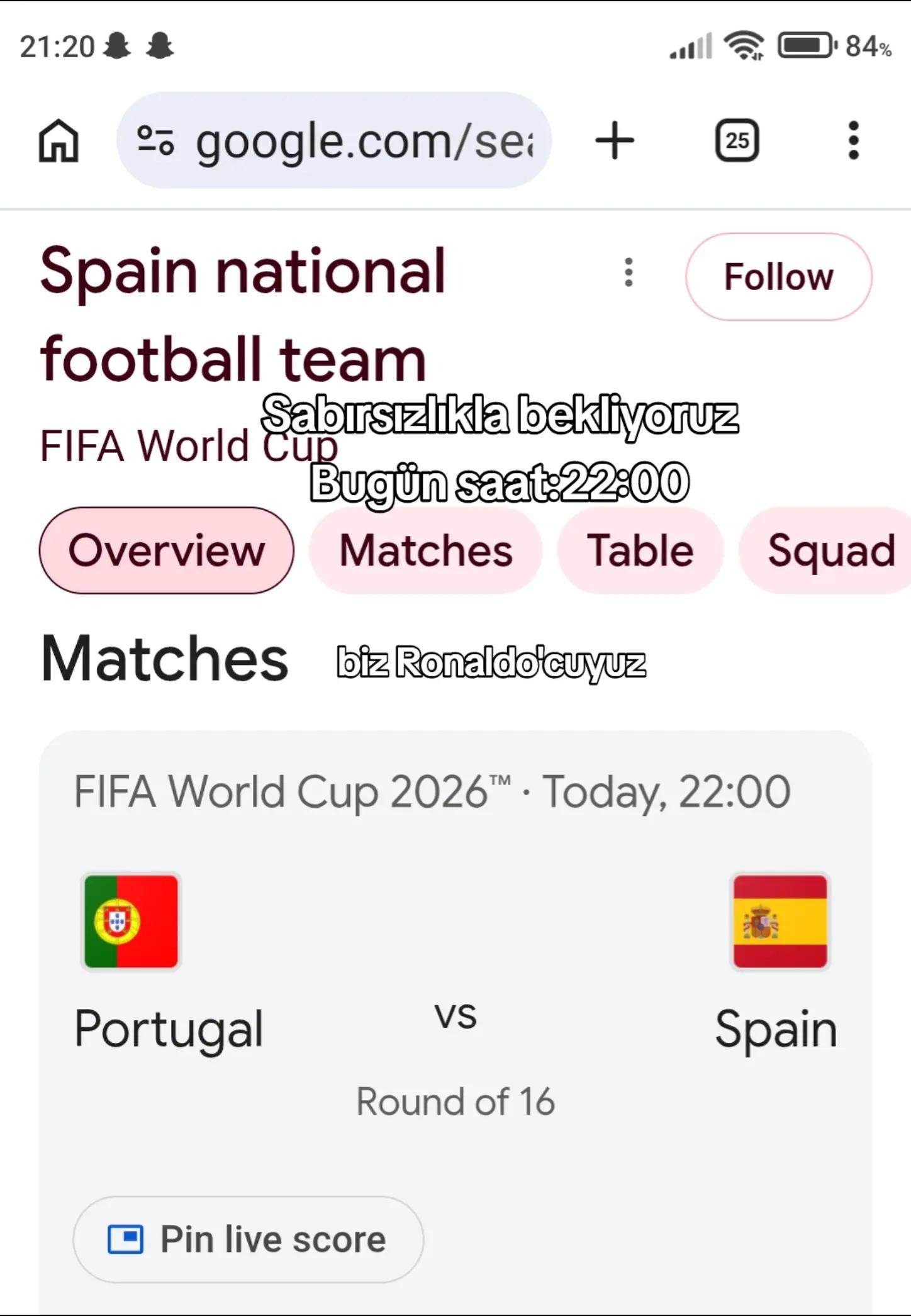The width and height of the screenshot is (911, 1316).
Task: Open three-dot options beside team title
Action: [628, 272]
